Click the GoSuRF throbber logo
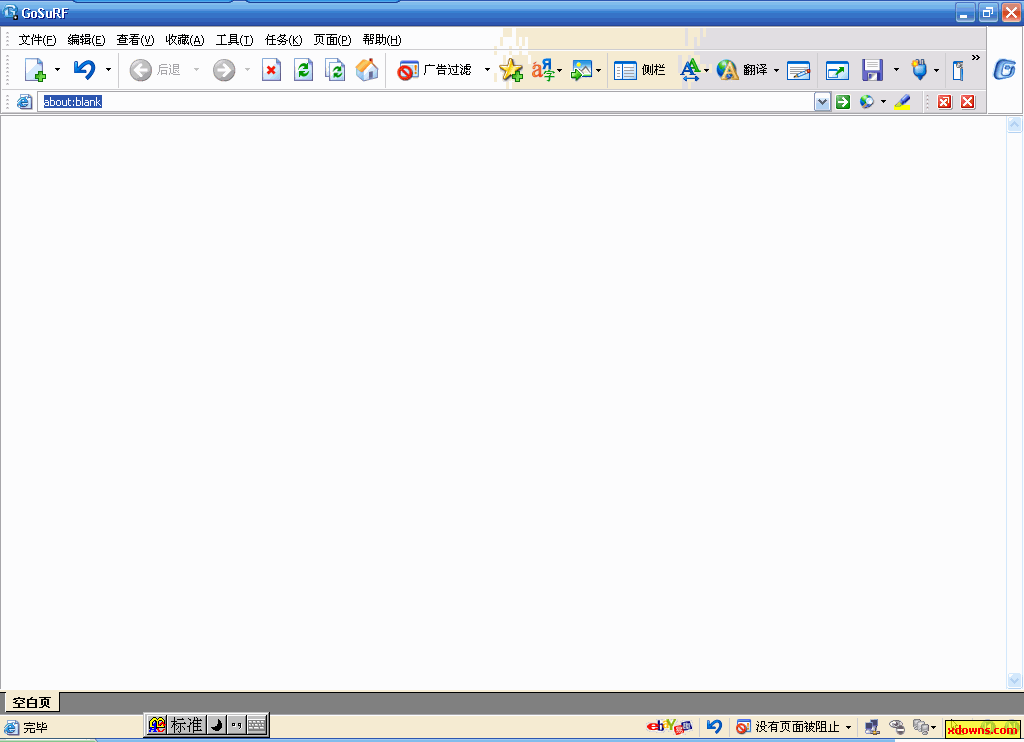The image size is (1024, 742). [x=1004, y=69]
